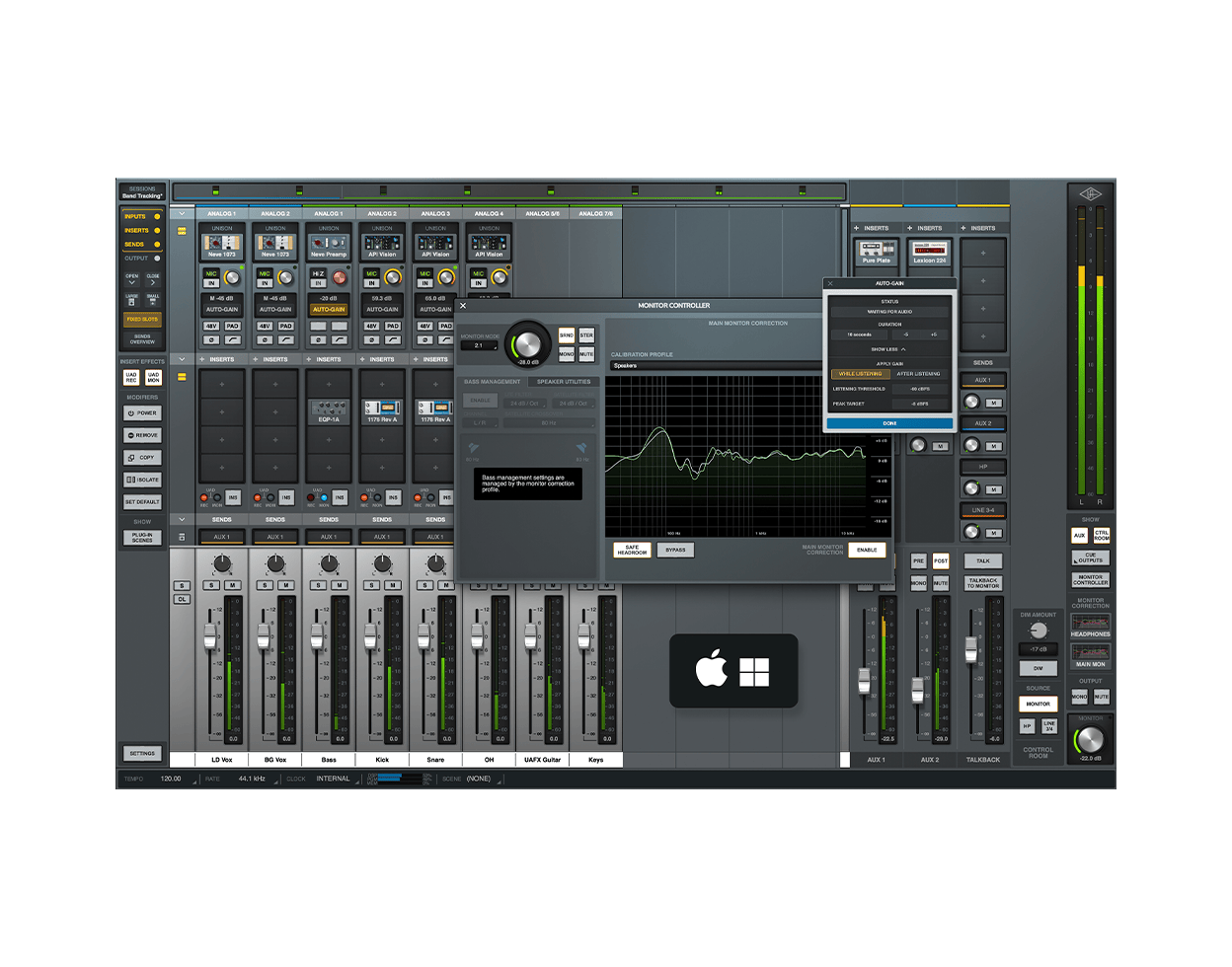
Task: Click the Small inserts view icon
Action: (x=153, y=298)
